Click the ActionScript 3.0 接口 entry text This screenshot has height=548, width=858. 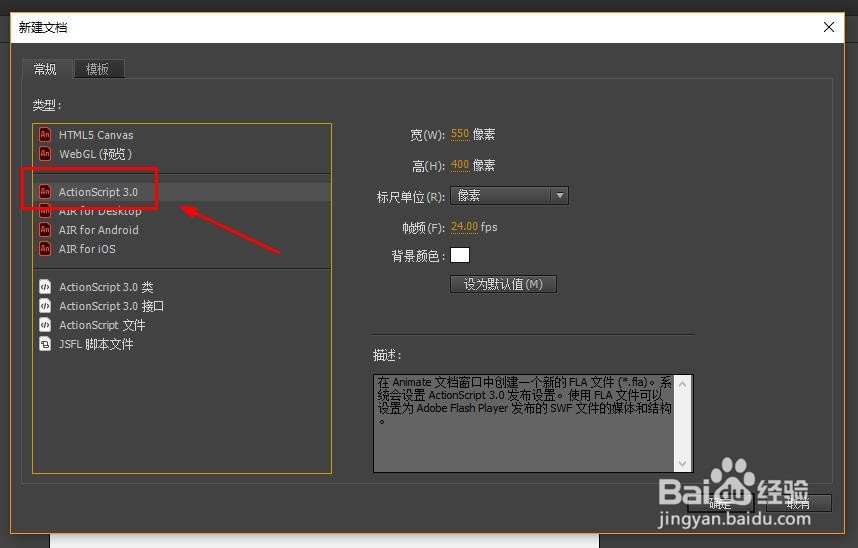111,306
